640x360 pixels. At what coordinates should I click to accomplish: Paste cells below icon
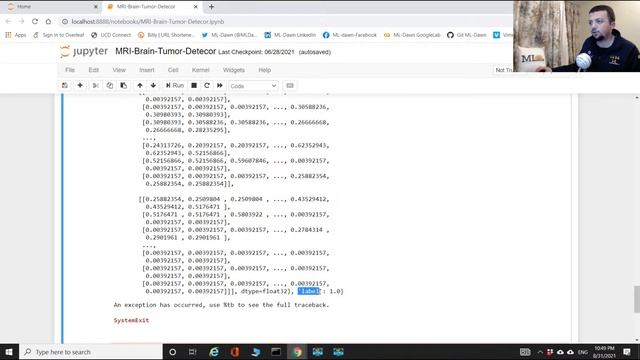pyautogui.click(x=124, y=86)
